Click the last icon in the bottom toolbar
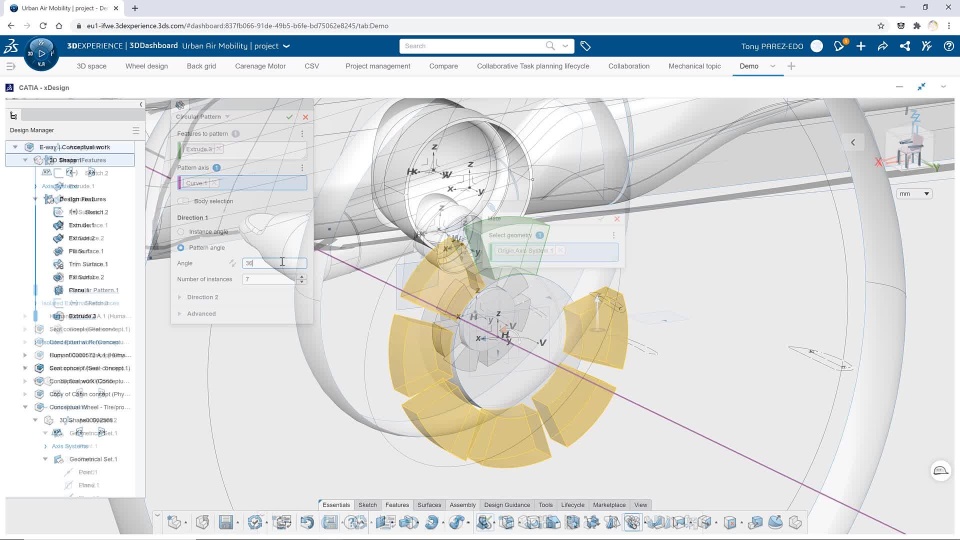The width and height of the screenshot is (960, 540). (795, 522)
